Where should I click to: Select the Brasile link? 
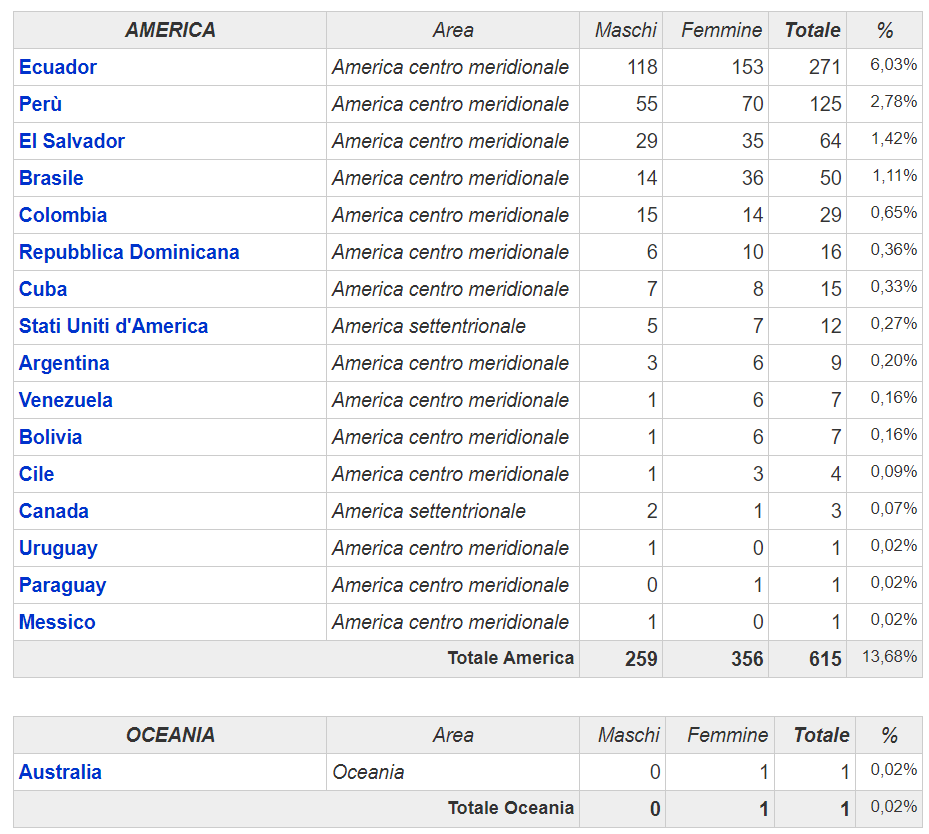tap(51, 178)
